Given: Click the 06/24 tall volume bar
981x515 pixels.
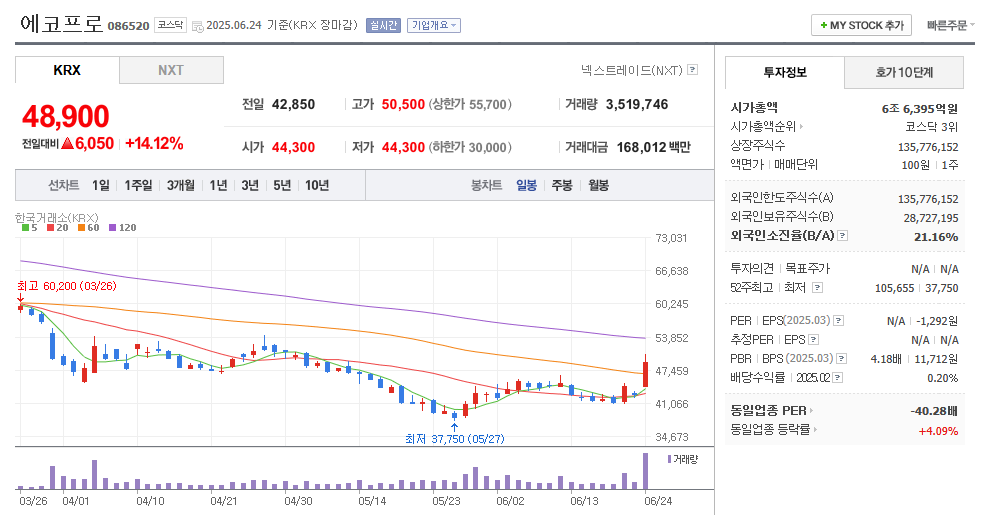Looking at the screenshot, I should coord(646,471).
